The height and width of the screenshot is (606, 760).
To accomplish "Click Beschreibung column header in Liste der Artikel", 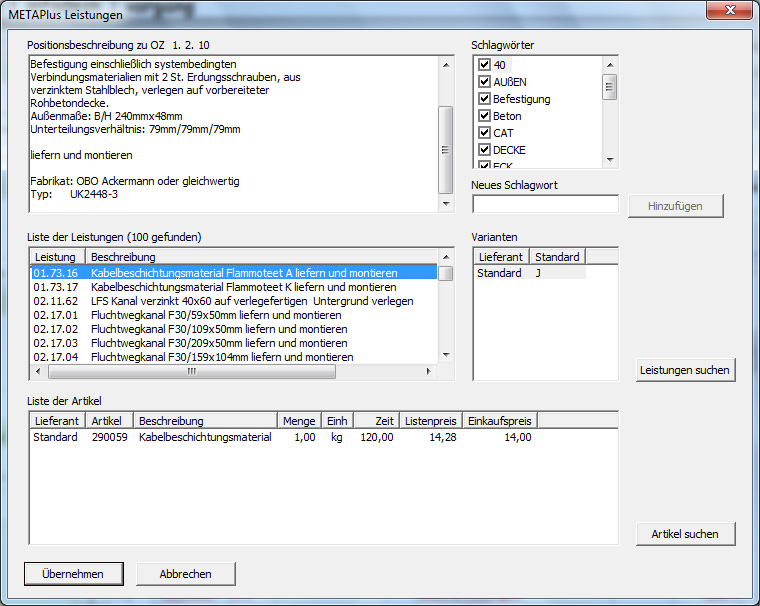I will [205, 421].
